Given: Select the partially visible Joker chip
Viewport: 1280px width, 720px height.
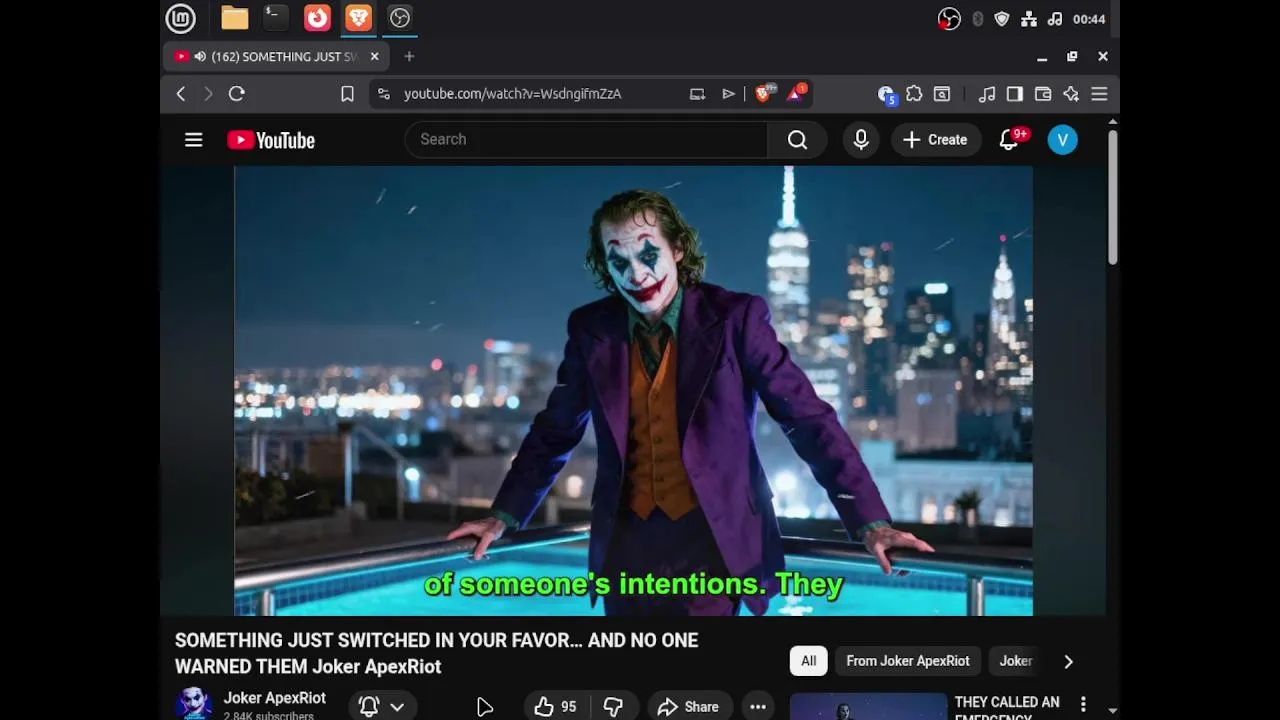Looking at the screenshot, I should pos(1016,661).
